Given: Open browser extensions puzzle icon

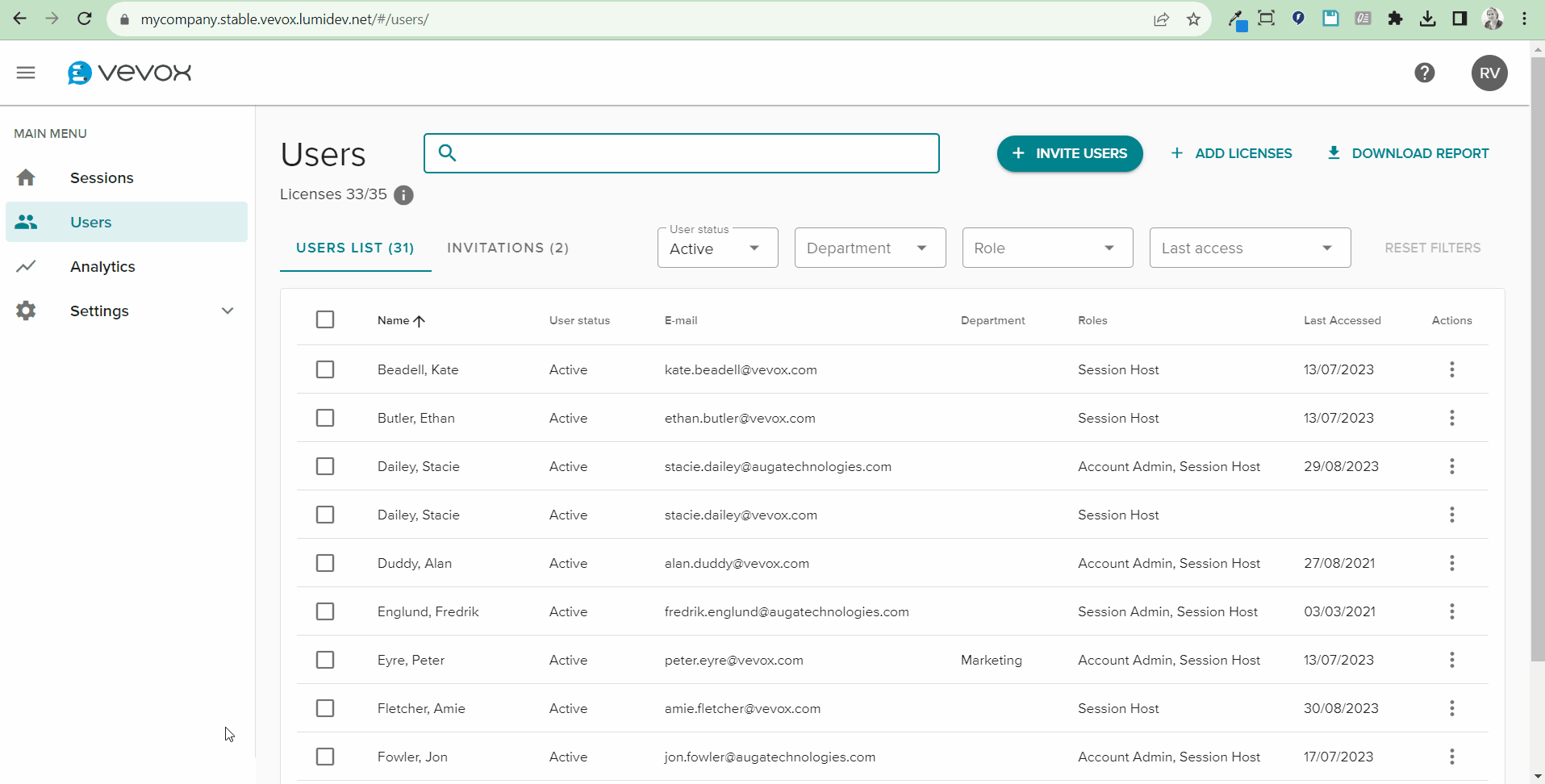Looking at the screenshot, I should [1395, 19].
